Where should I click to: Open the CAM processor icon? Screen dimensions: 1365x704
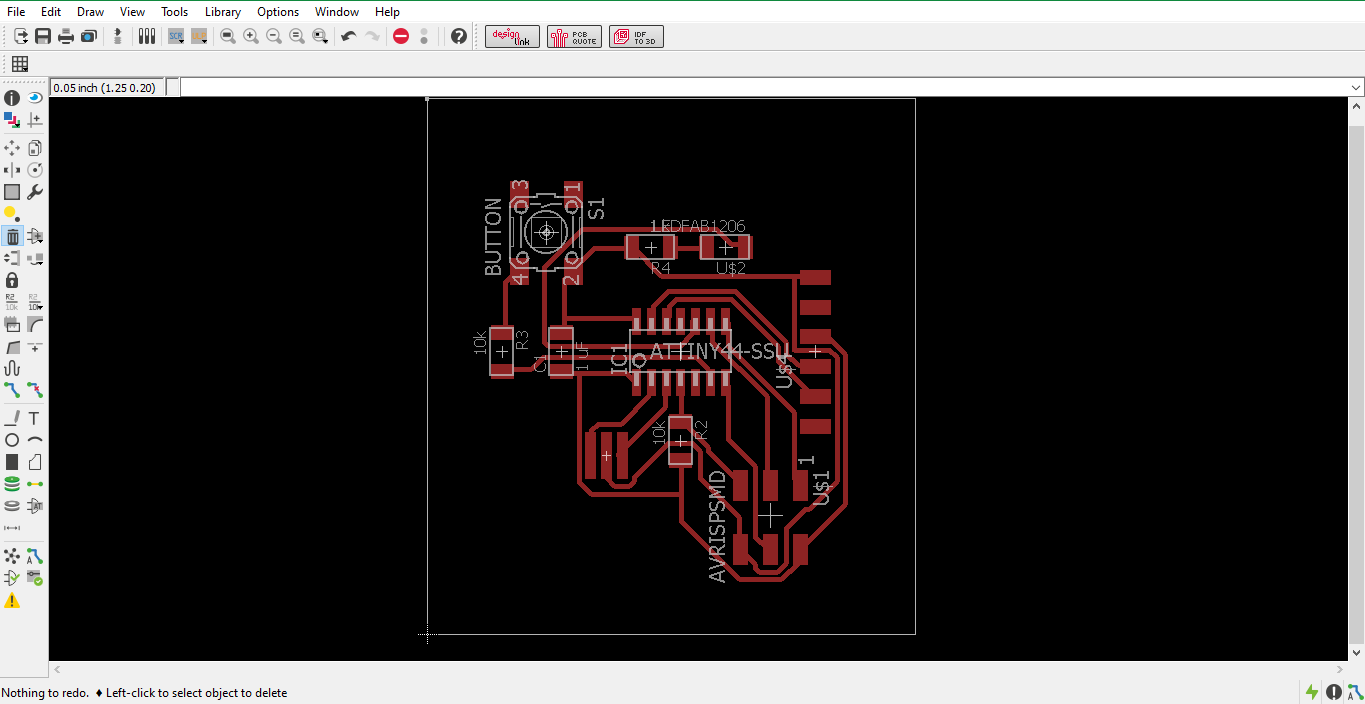pyautogui.click(x=89, y=36)
